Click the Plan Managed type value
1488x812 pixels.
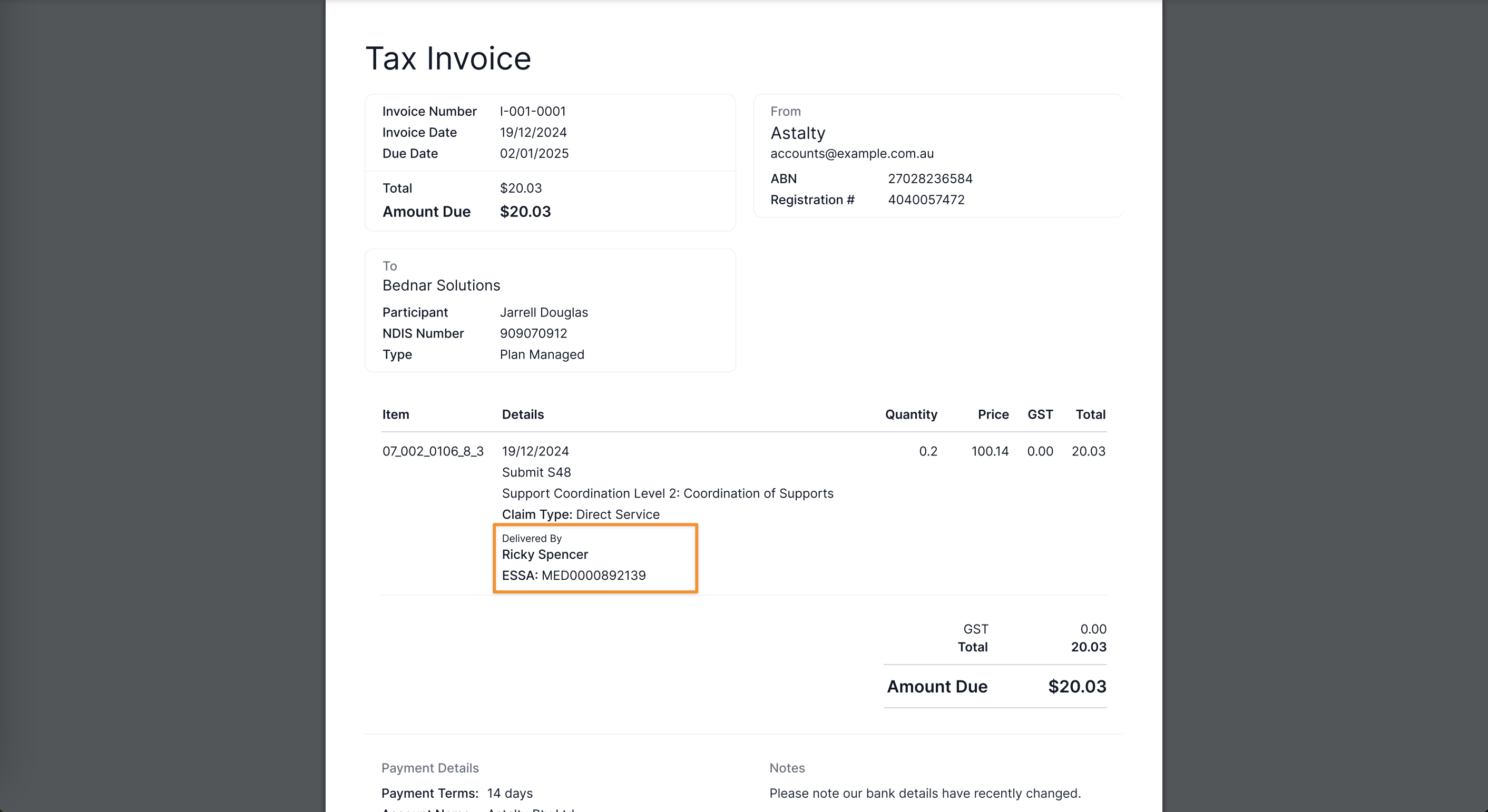click(542, 354)
